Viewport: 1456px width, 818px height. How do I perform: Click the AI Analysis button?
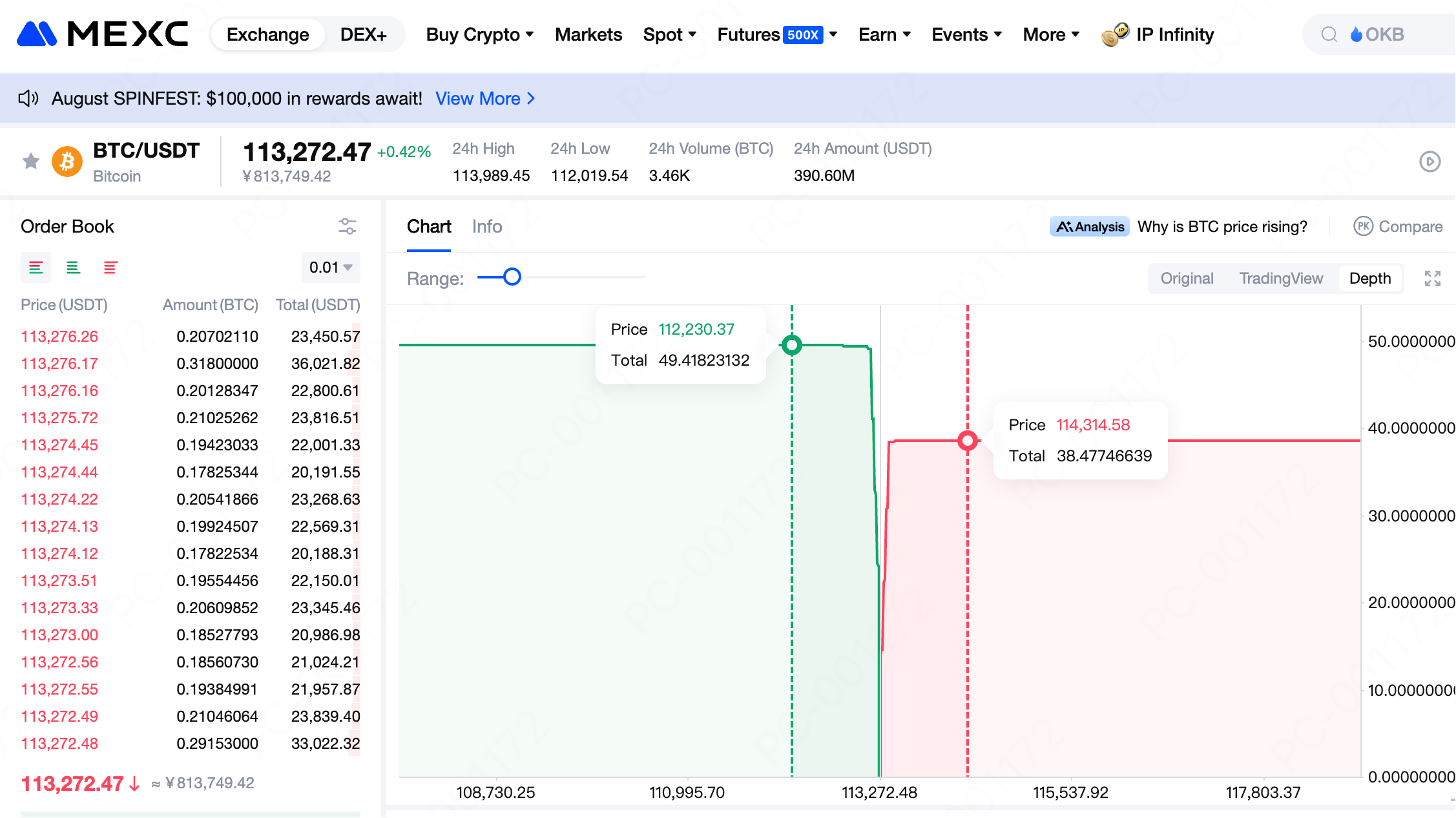coord(1089,226)
